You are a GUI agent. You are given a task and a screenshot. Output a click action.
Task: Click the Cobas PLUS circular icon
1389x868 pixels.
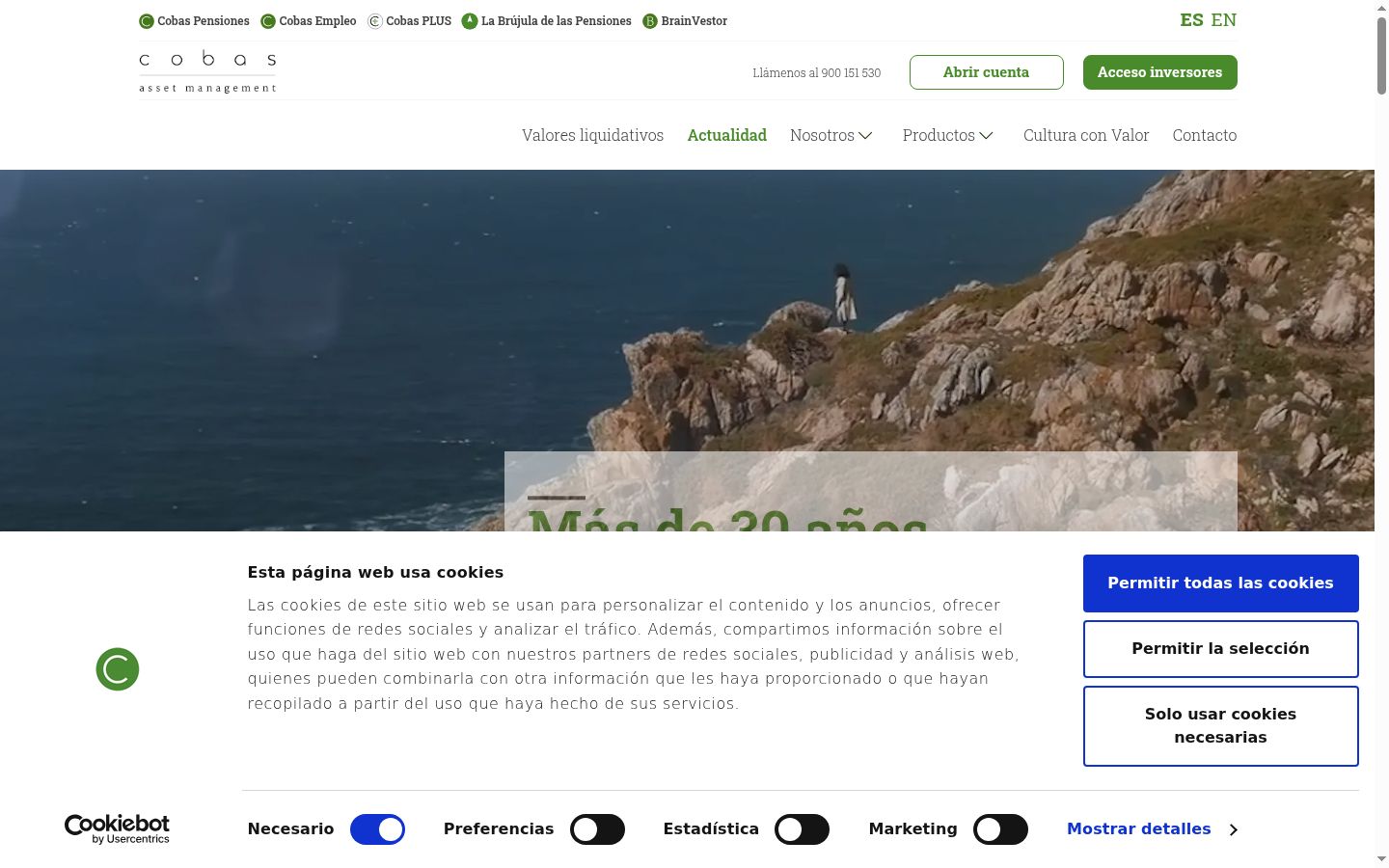coord(375,21)
